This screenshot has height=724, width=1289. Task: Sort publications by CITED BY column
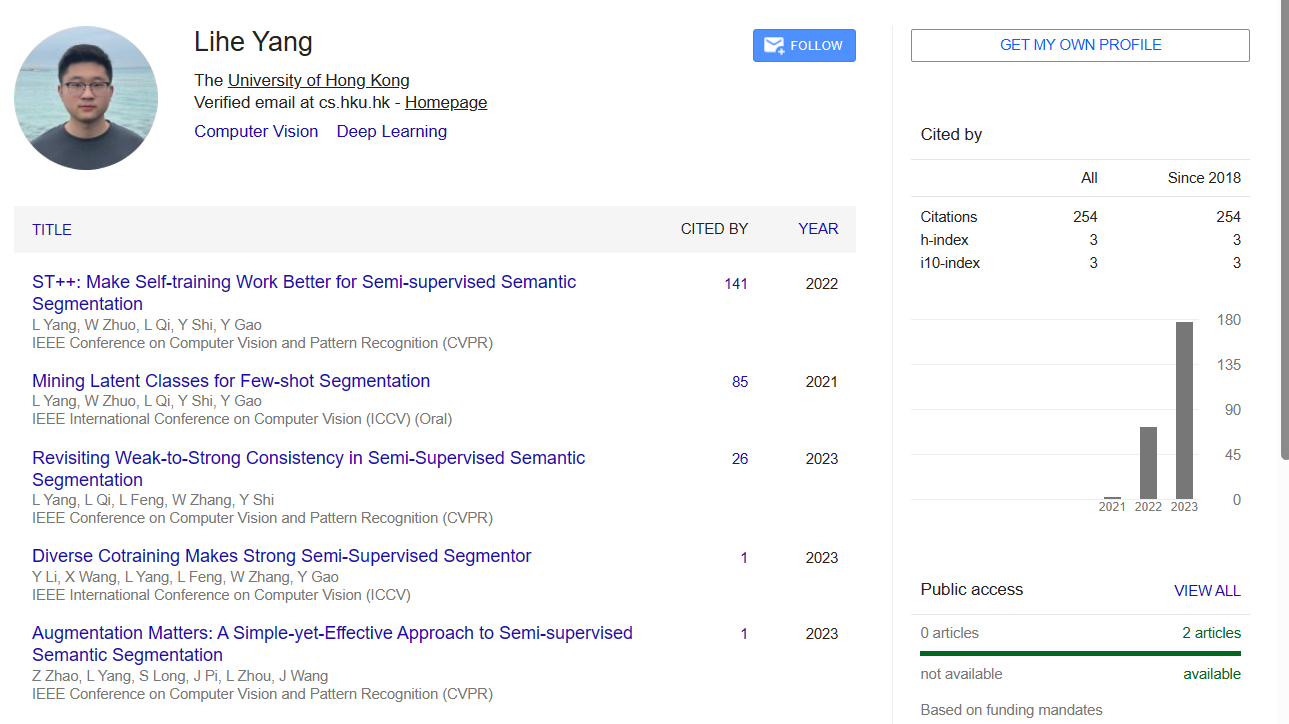pyautogui.click(x=714, y=229)
